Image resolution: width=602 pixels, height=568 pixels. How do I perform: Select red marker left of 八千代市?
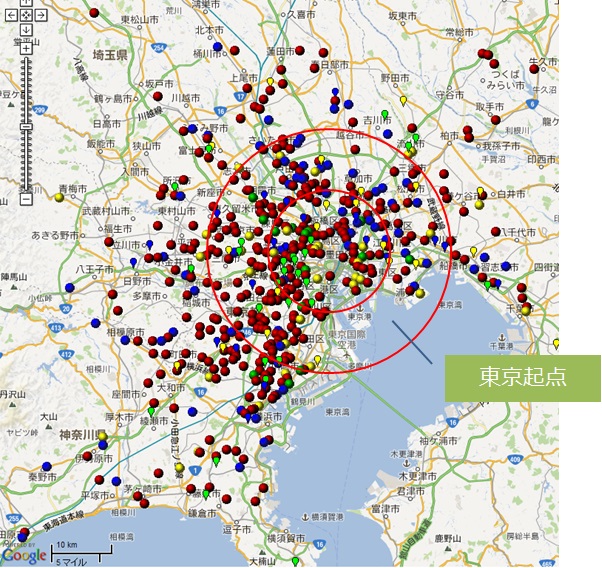(x=496, y=232)
